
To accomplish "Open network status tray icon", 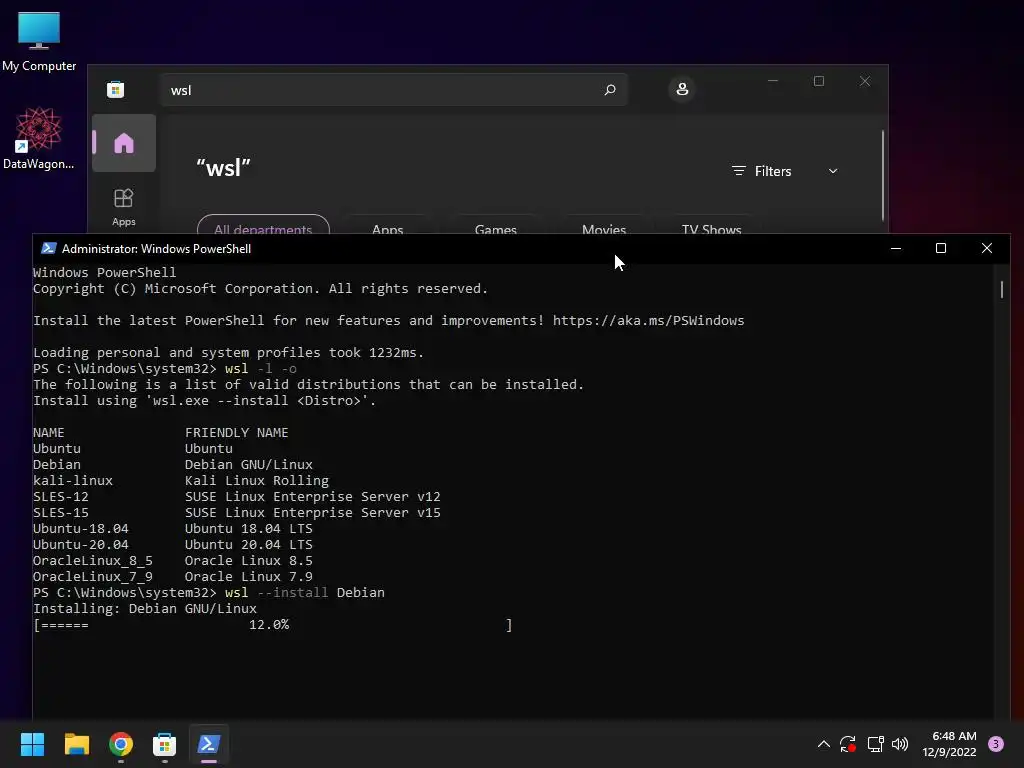I will tap(875, 744).
